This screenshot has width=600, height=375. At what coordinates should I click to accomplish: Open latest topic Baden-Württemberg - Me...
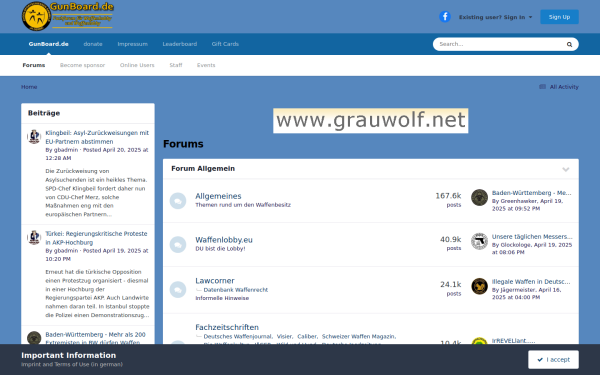pyautogui.click(x=532, y=192)
